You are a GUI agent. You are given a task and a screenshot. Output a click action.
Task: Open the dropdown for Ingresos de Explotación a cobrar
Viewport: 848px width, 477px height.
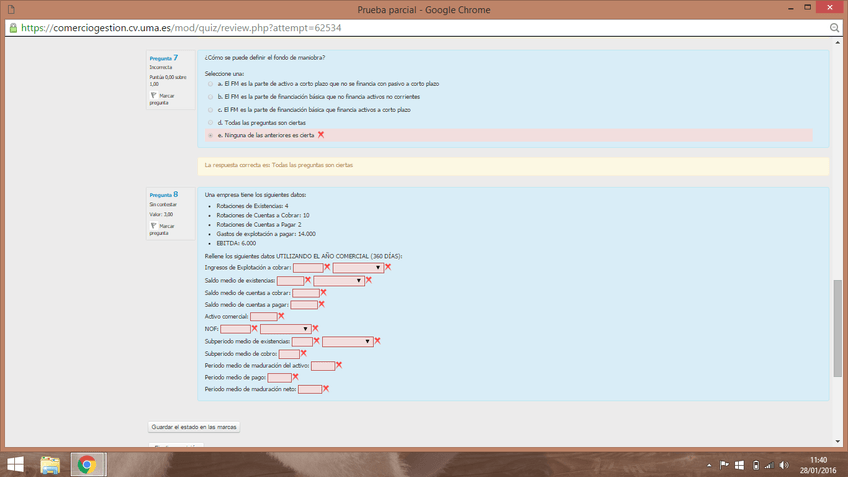[358, 268]
